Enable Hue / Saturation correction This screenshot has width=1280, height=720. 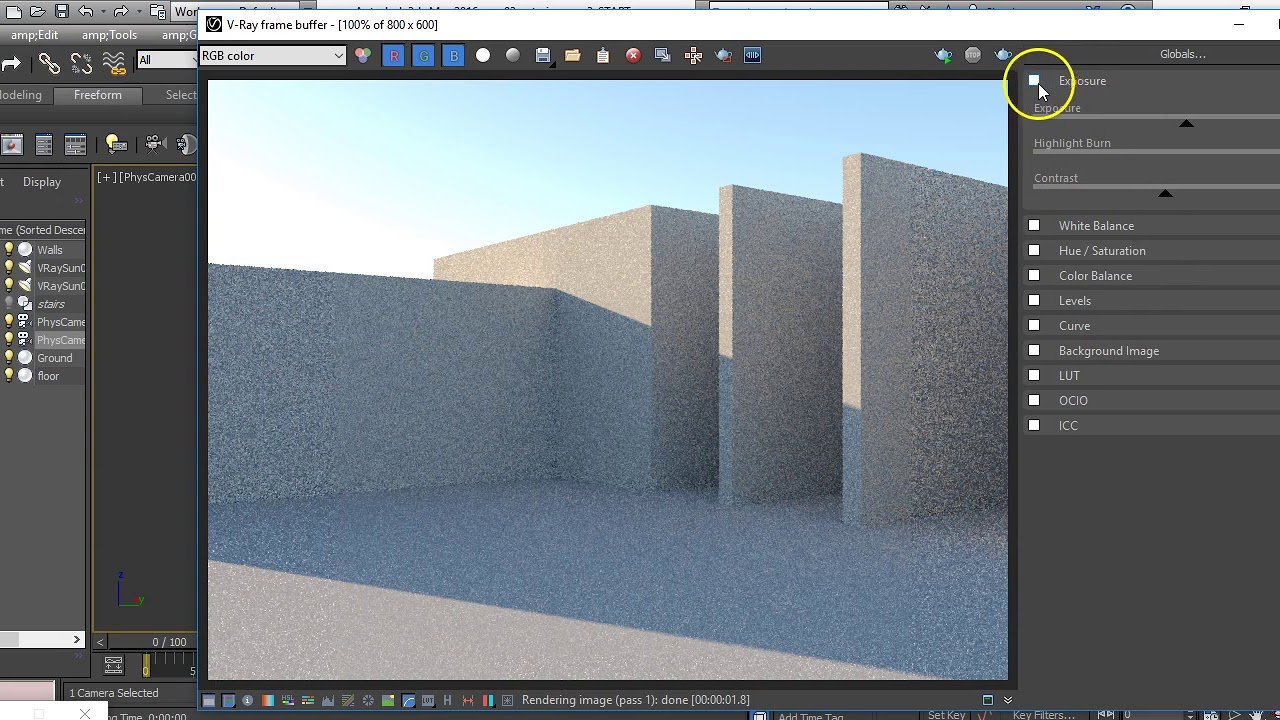point(1034,251)
